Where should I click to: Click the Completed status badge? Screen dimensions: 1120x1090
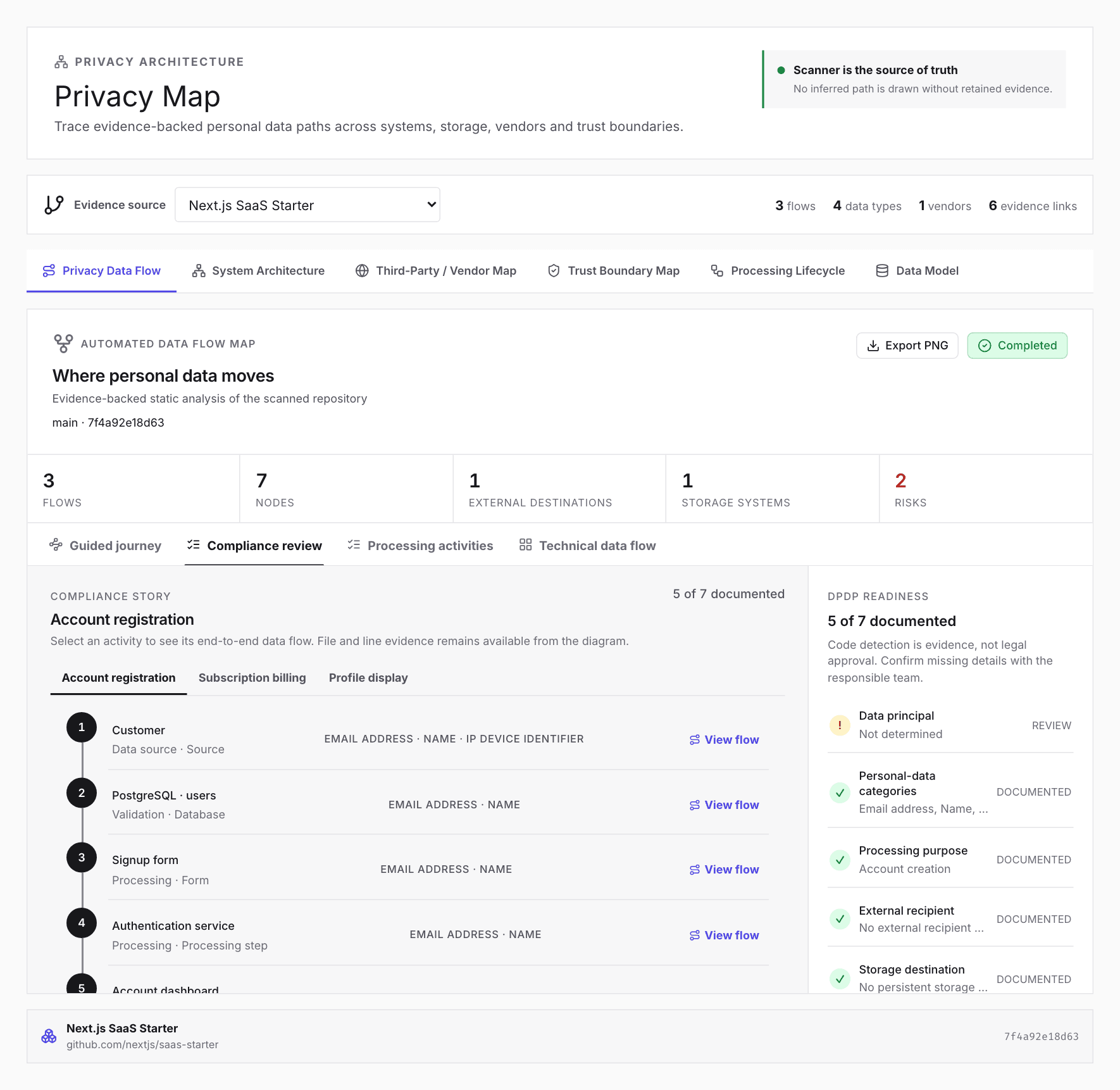click(x=1017, y=346)
